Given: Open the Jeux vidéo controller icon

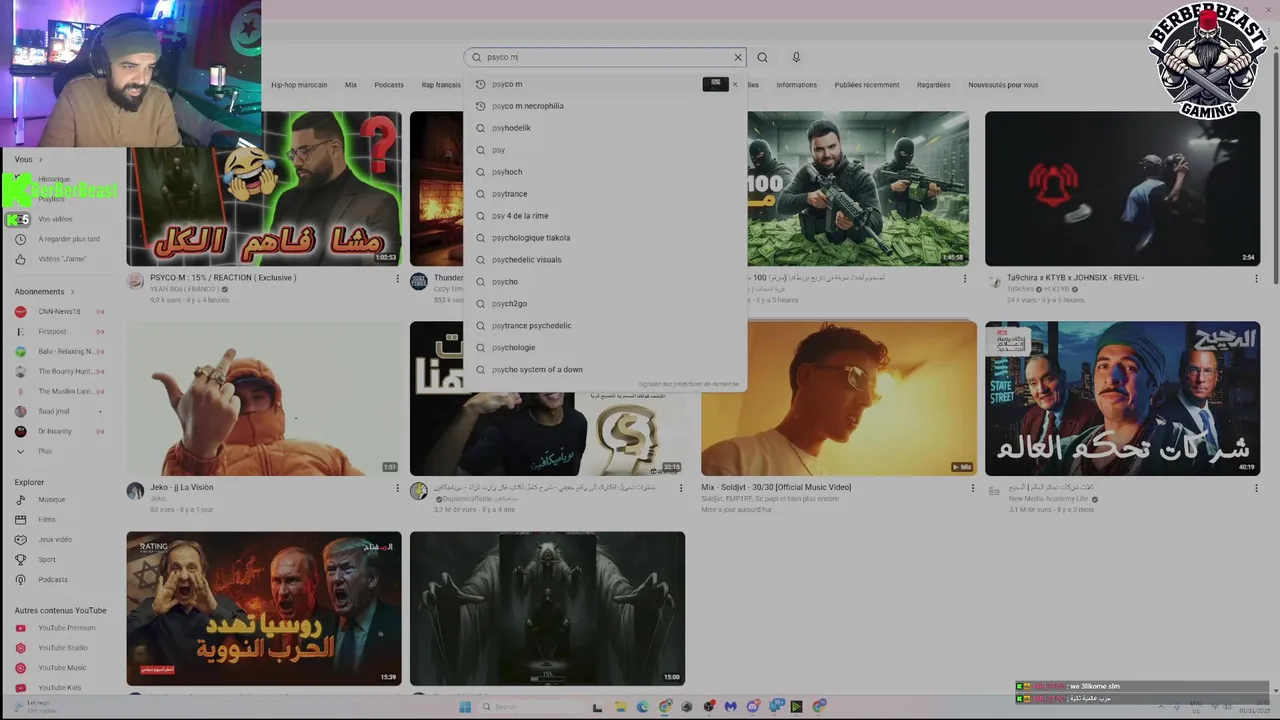Looking at the screenshot, I should pos(20,540).
